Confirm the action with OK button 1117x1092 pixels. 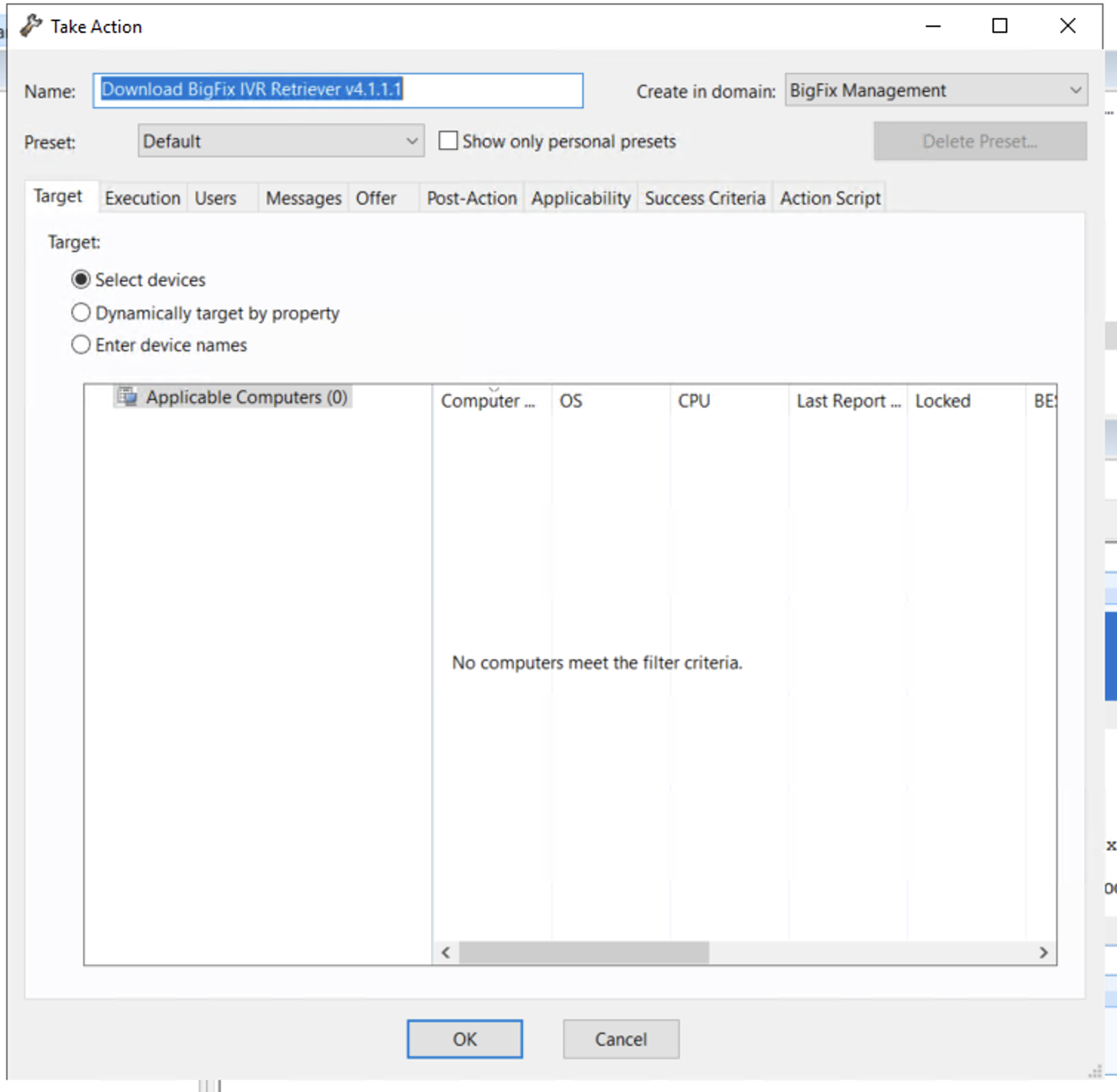point(464,1039)
